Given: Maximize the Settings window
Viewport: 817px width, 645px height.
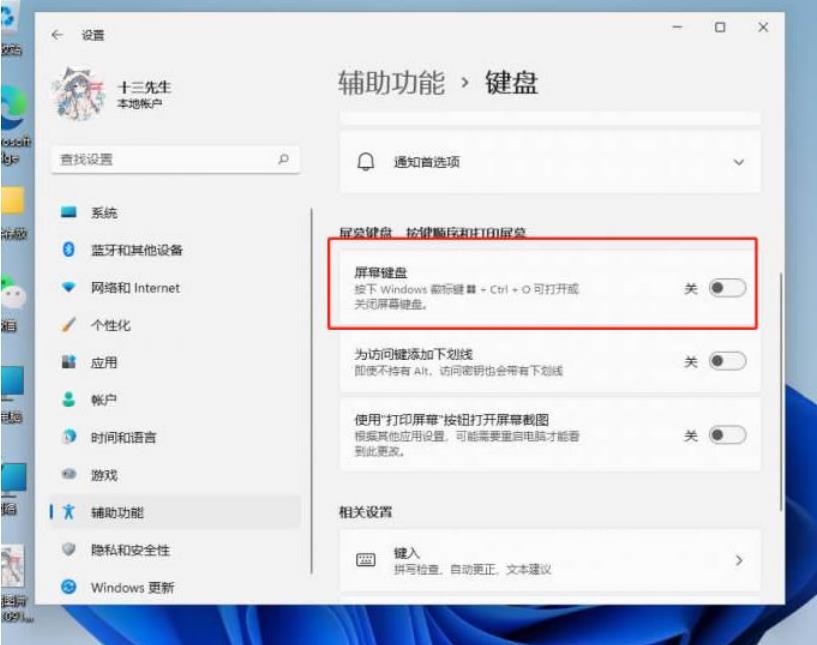Looking at the screenshot, I should 720,27.
